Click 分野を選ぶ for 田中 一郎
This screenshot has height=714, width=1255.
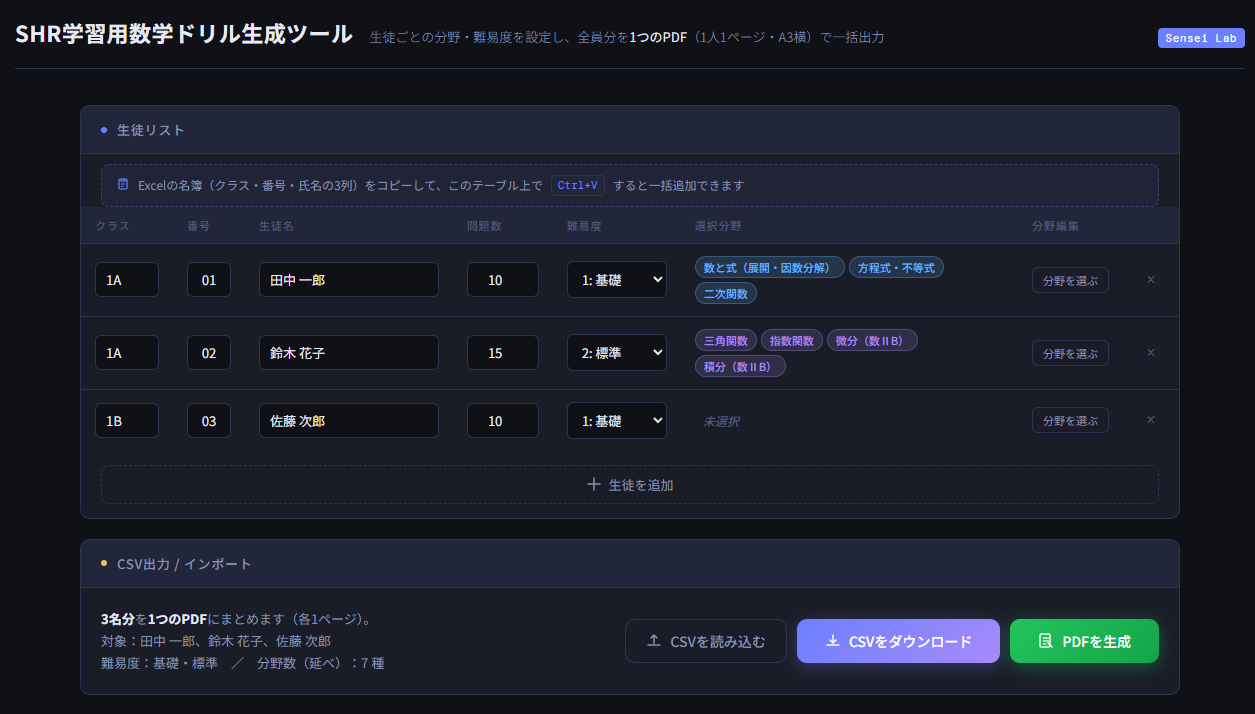1069,281
